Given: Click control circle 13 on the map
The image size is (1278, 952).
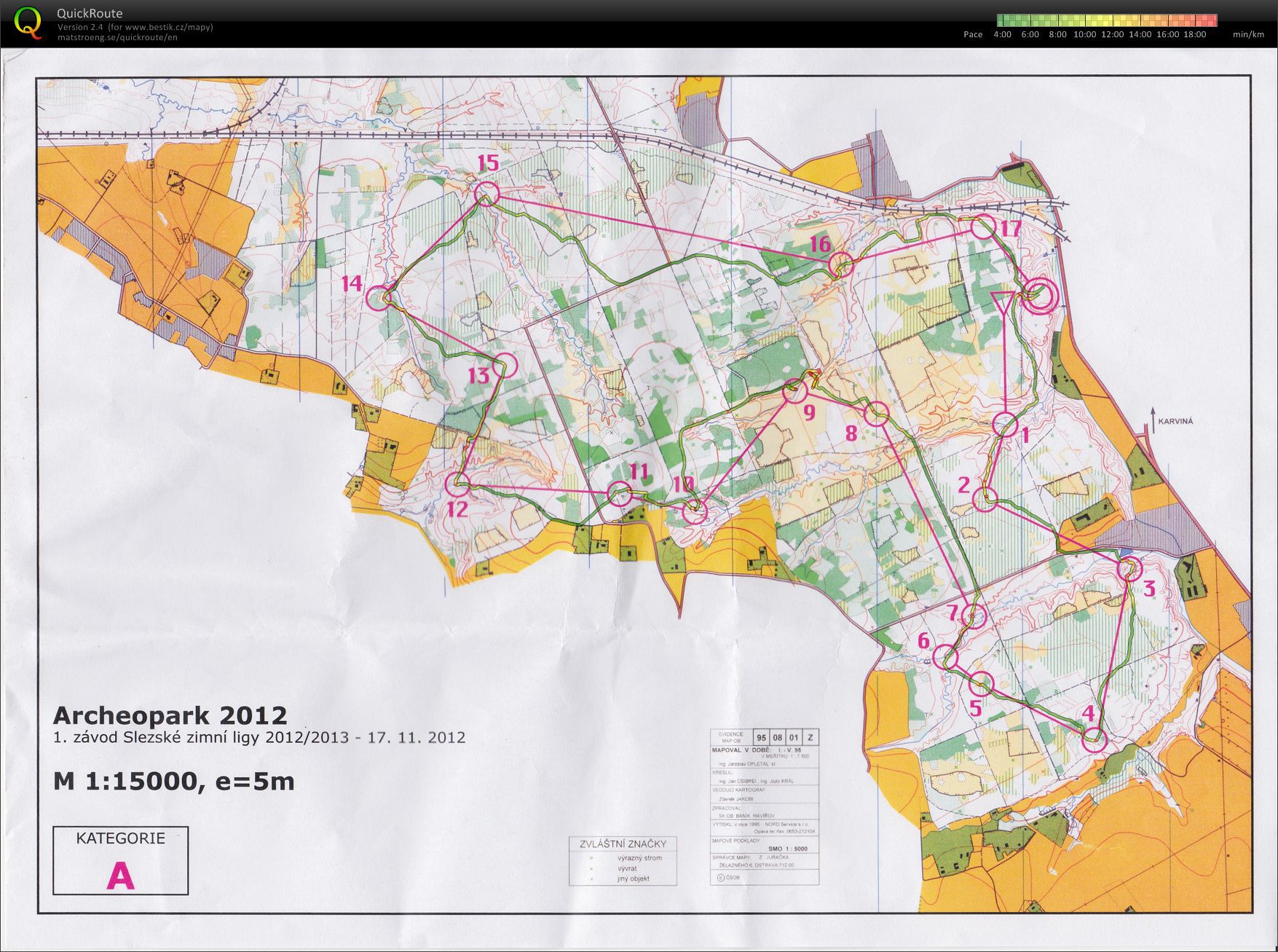Looking at the screenshot, I should tap(505, 365).
